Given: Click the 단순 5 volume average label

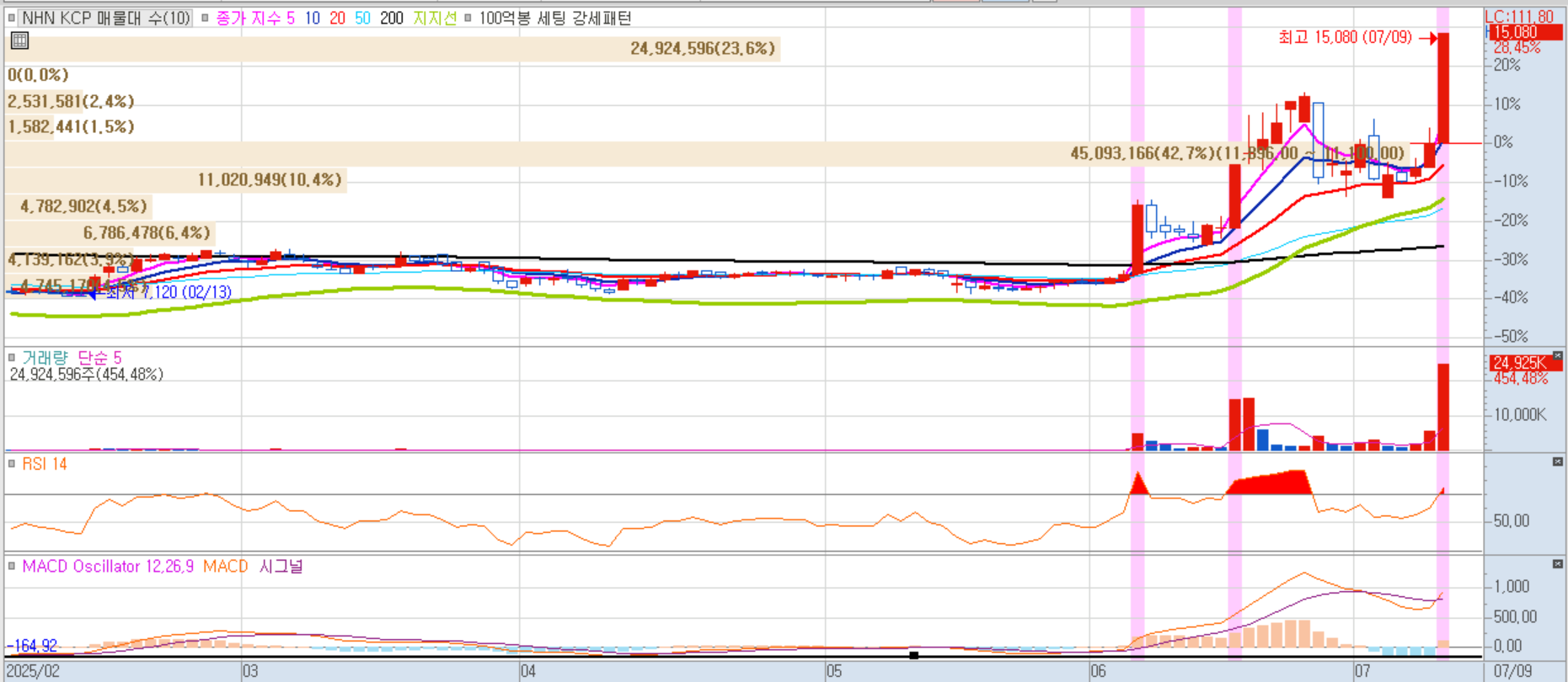Looking at the screenshot, I should point(99,358).
